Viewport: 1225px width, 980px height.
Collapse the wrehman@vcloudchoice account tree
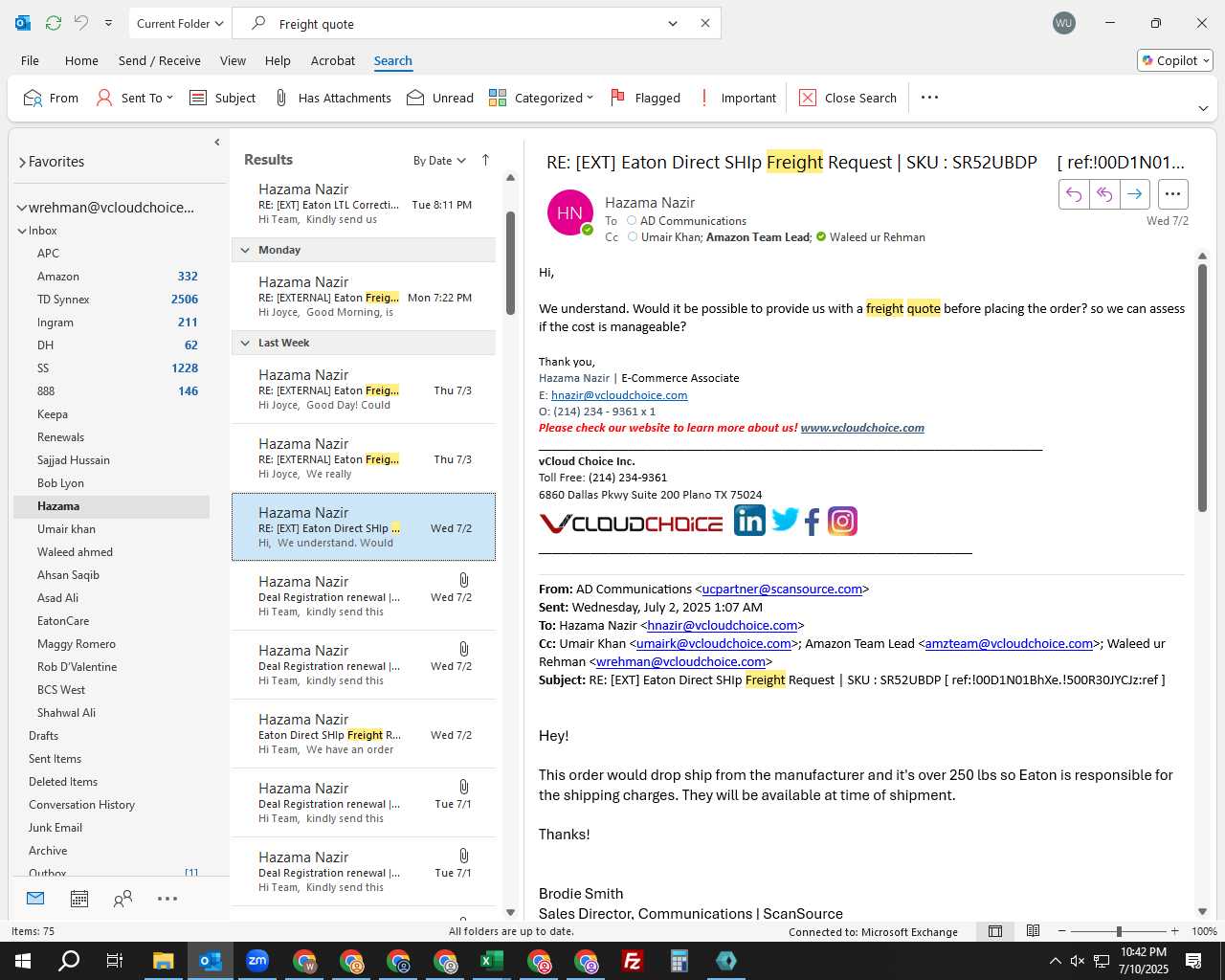click(22, 208)
